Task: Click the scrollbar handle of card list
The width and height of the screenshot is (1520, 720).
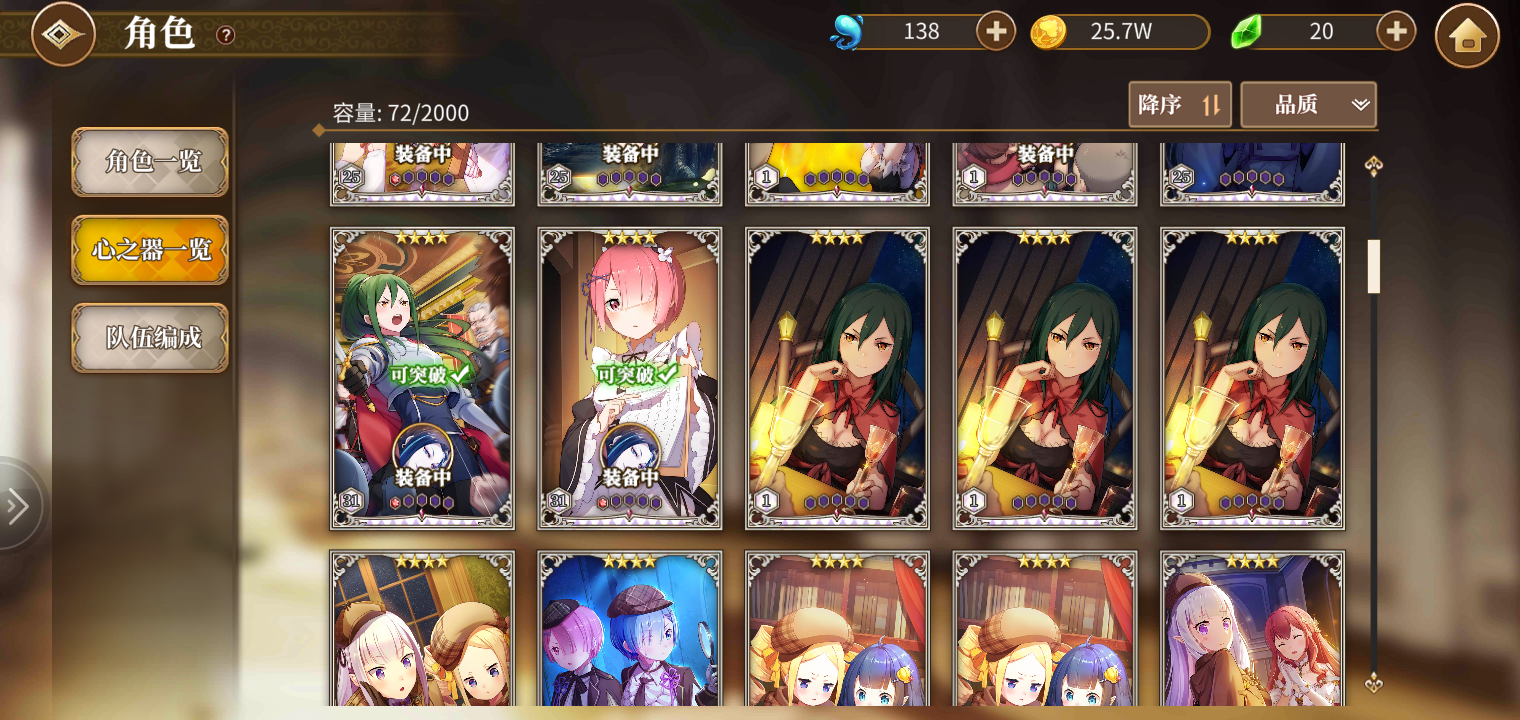Action: pos(1374,266)
